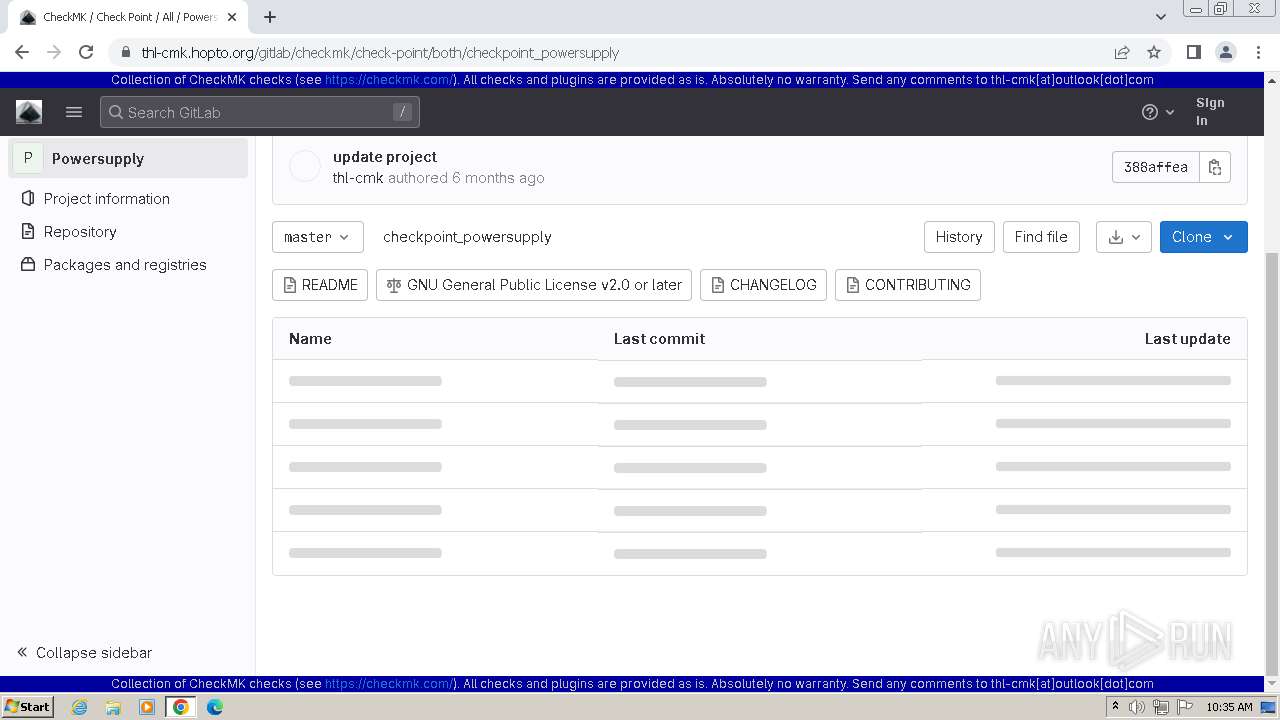Open the Help question-mark menu
The height and width of the screenshot is (720, 1280).
pyautogui.click(x=1158, y=112)
